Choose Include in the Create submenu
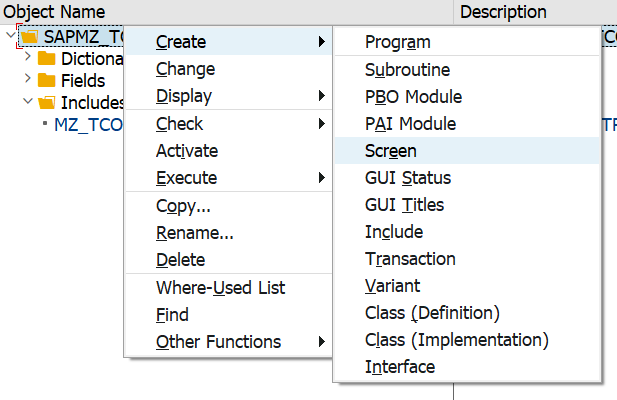 click(x=467, y=232)
